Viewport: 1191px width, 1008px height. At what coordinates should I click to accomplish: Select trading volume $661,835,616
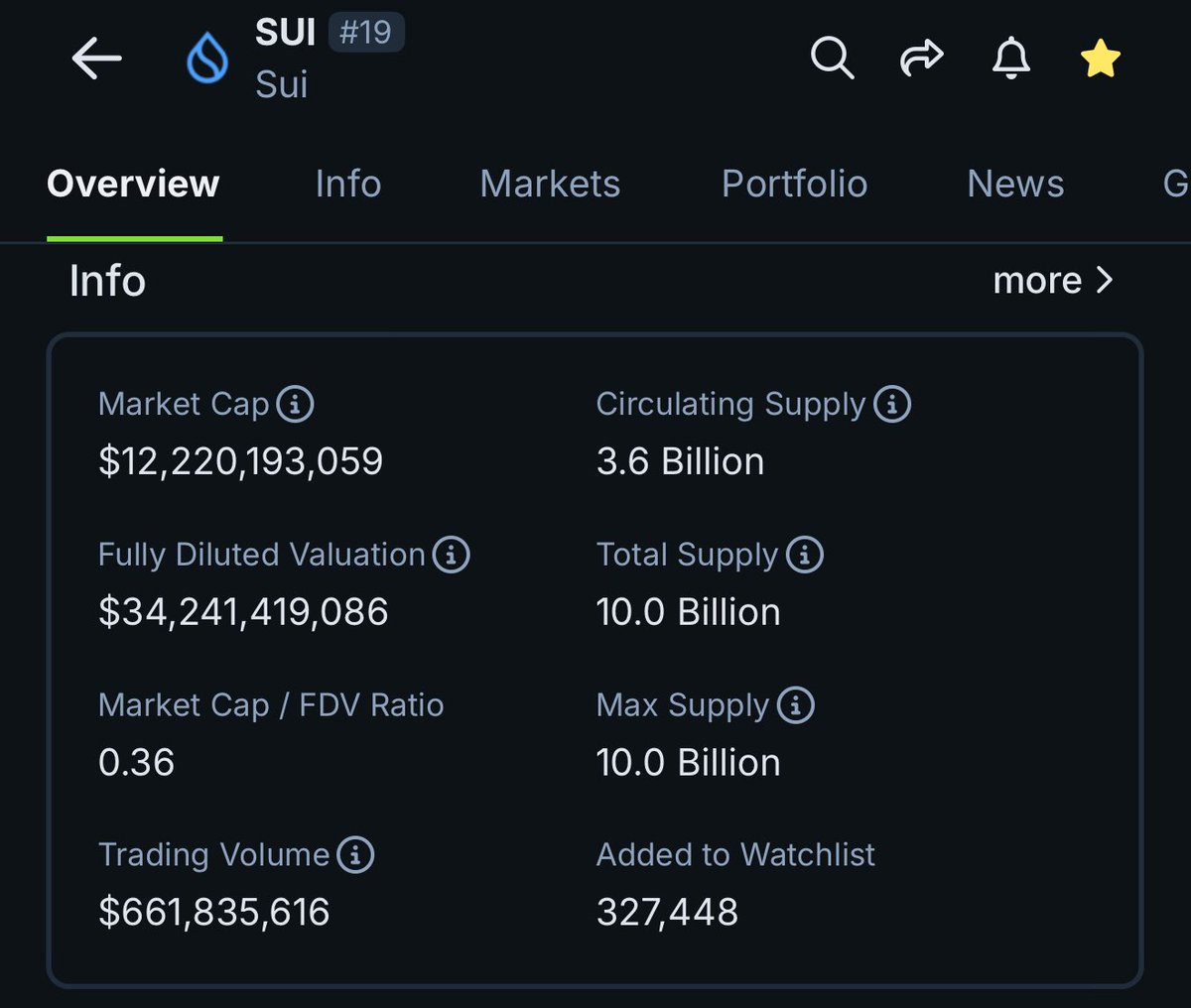point(213,912)
